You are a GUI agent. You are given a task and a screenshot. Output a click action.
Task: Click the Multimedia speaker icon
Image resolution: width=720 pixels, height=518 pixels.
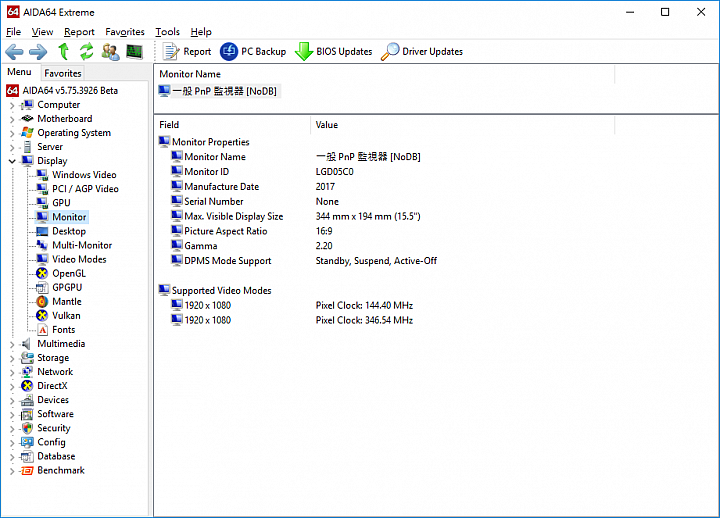27,344
